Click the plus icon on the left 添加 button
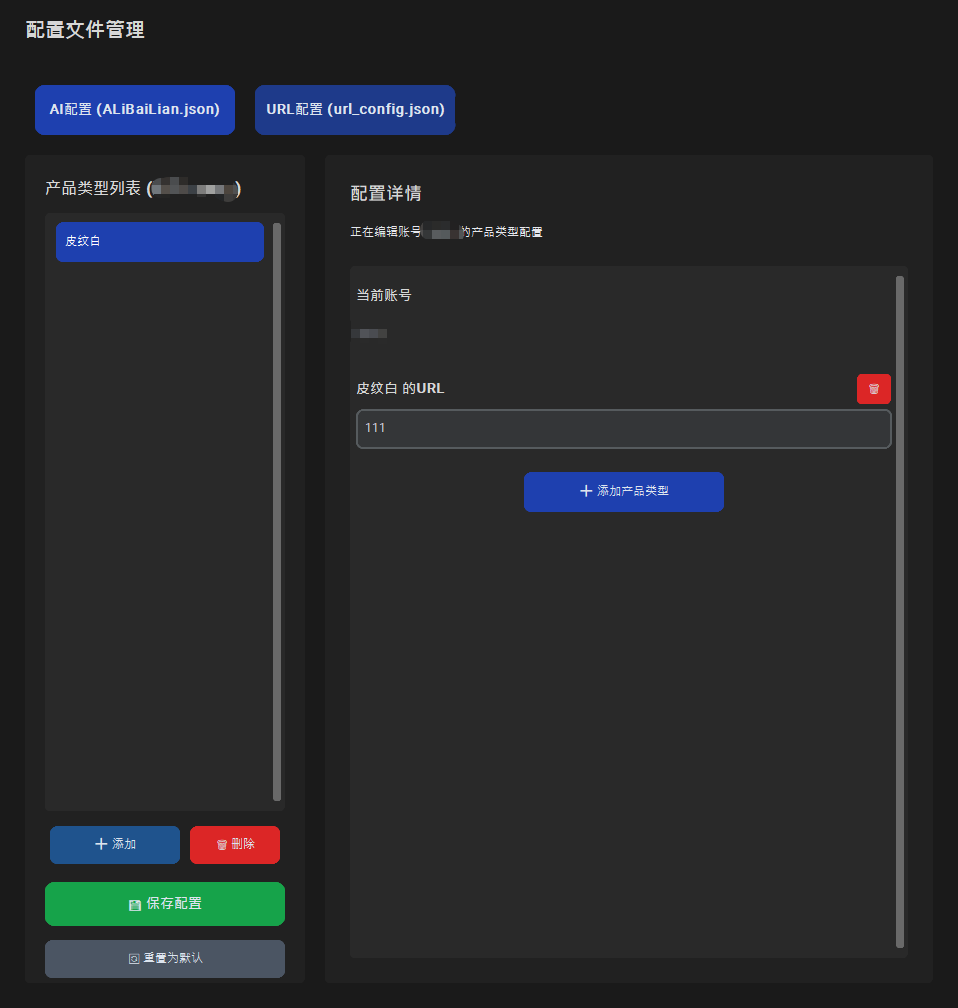Viewport: 958px width, 1008px height. tap(101, 845)
